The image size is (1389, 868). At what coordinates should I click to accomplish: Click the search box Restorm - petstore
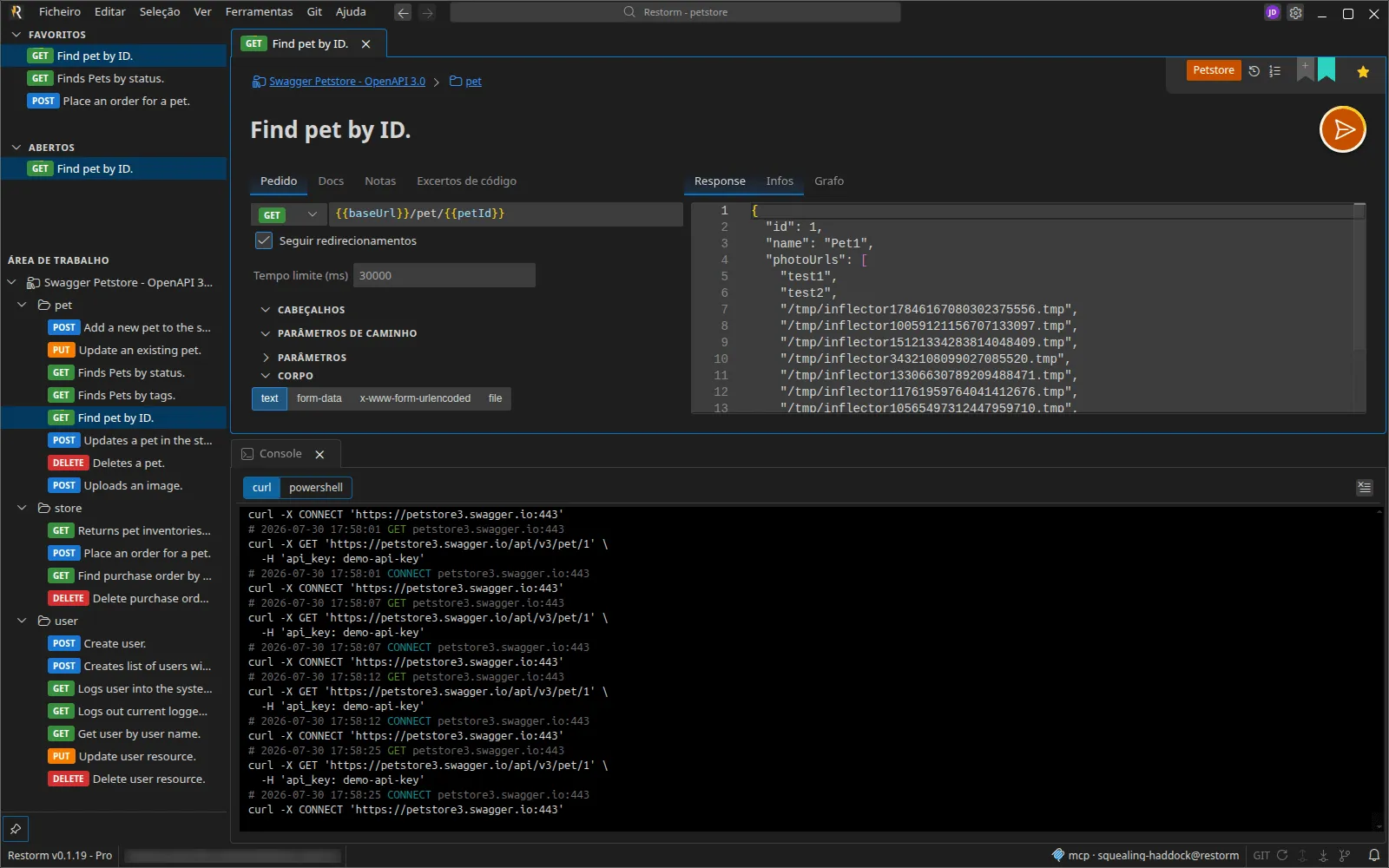(675, 12)
